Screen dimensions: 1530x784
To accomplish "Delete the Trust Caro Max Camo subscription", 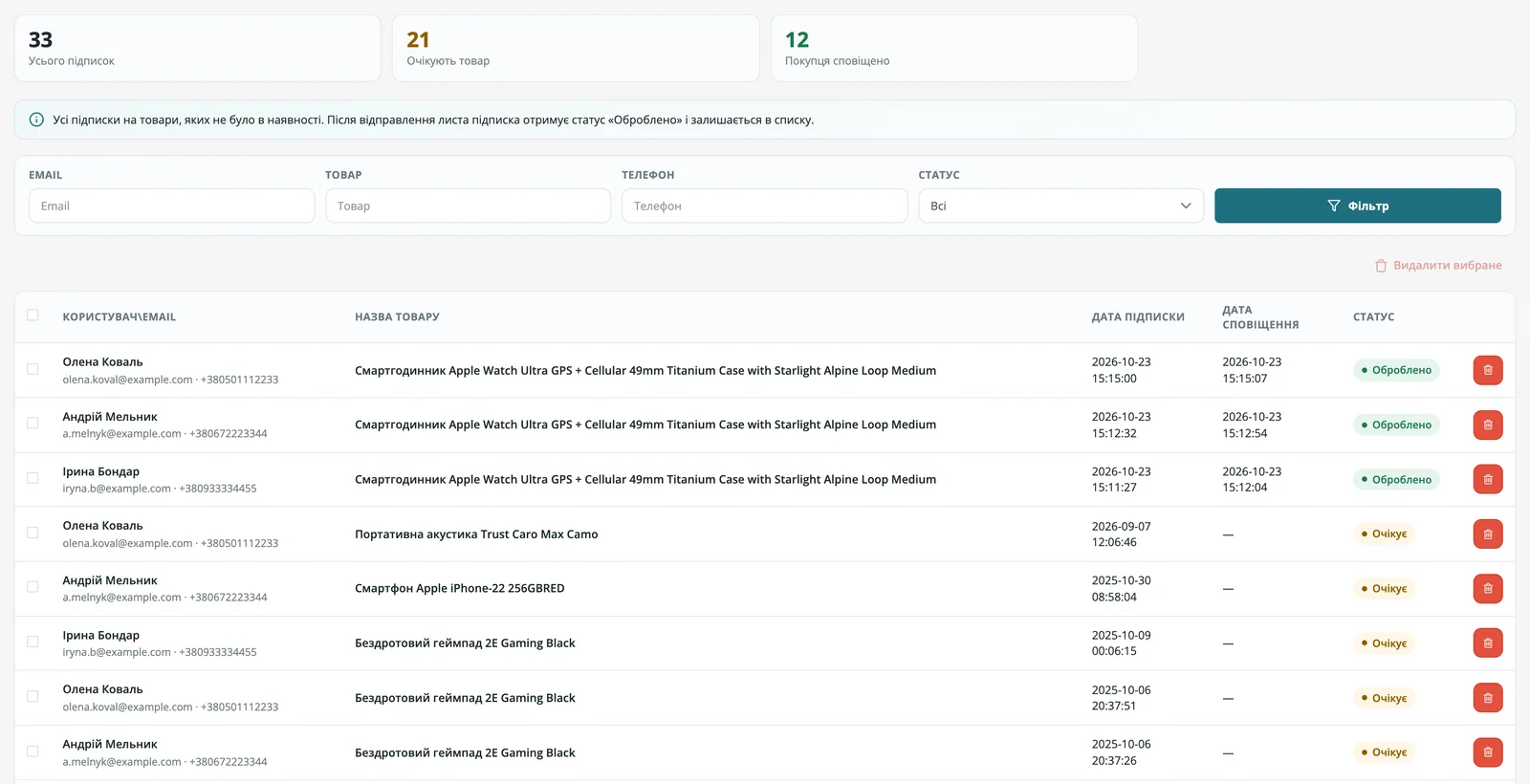I will click(x=1487, y=534).
